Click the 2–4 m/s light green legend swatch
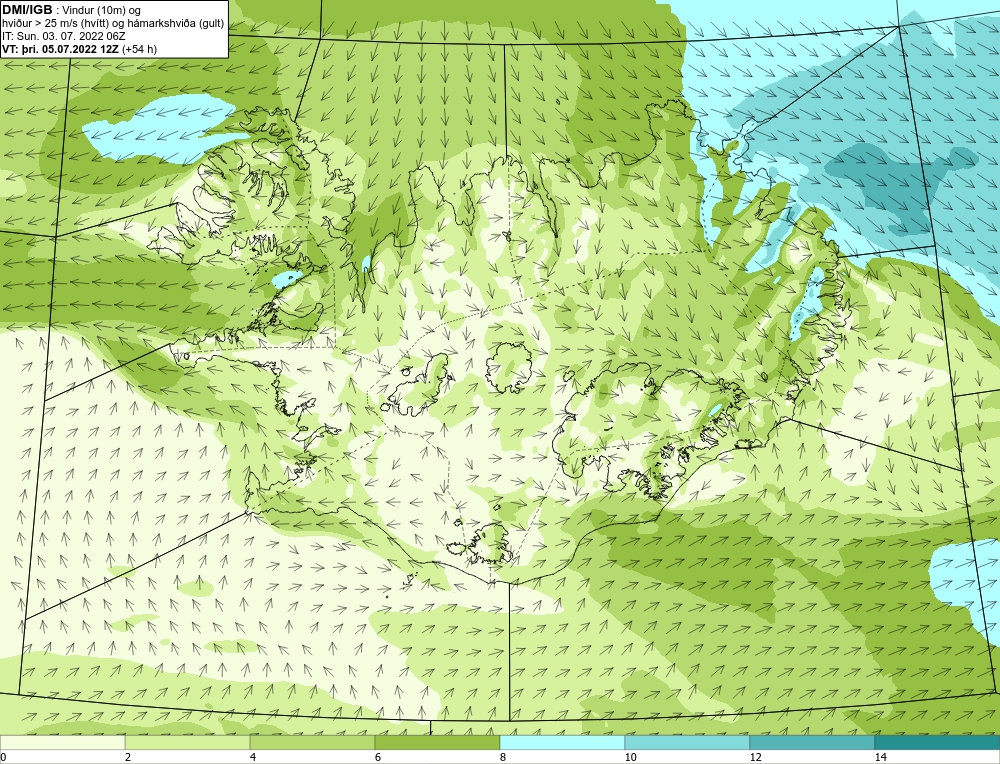 pos(188,742)
